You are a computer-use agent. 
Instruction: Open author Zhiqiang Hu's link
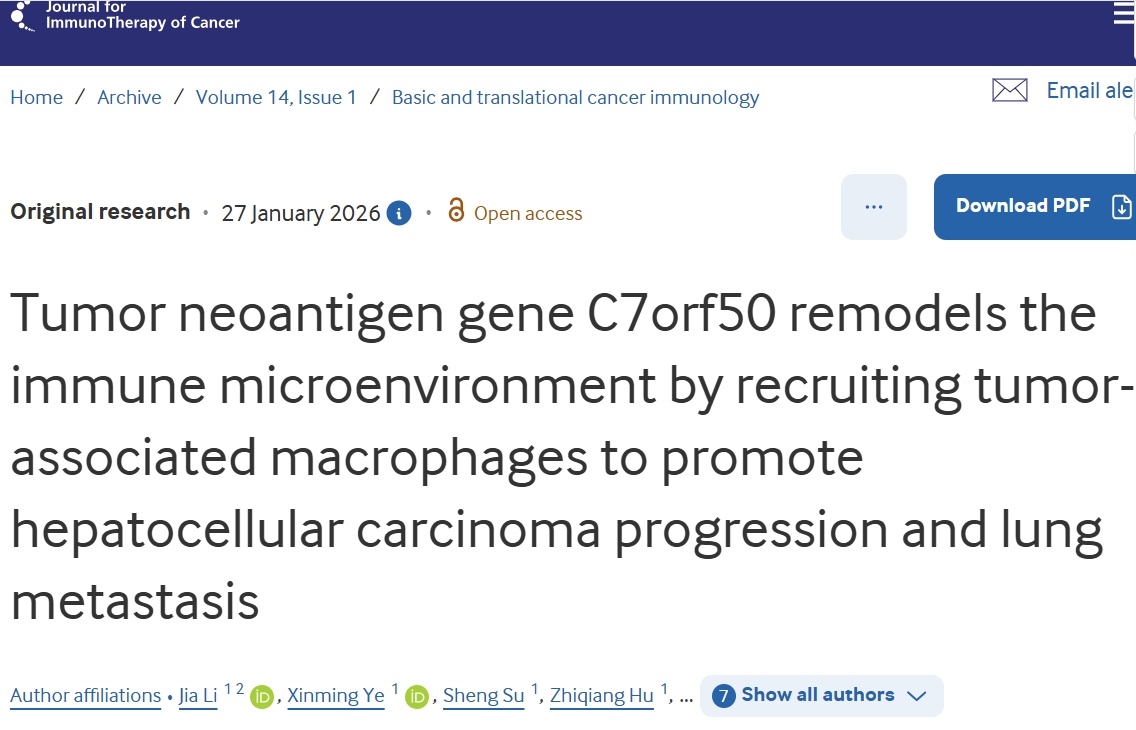(602, 696)
